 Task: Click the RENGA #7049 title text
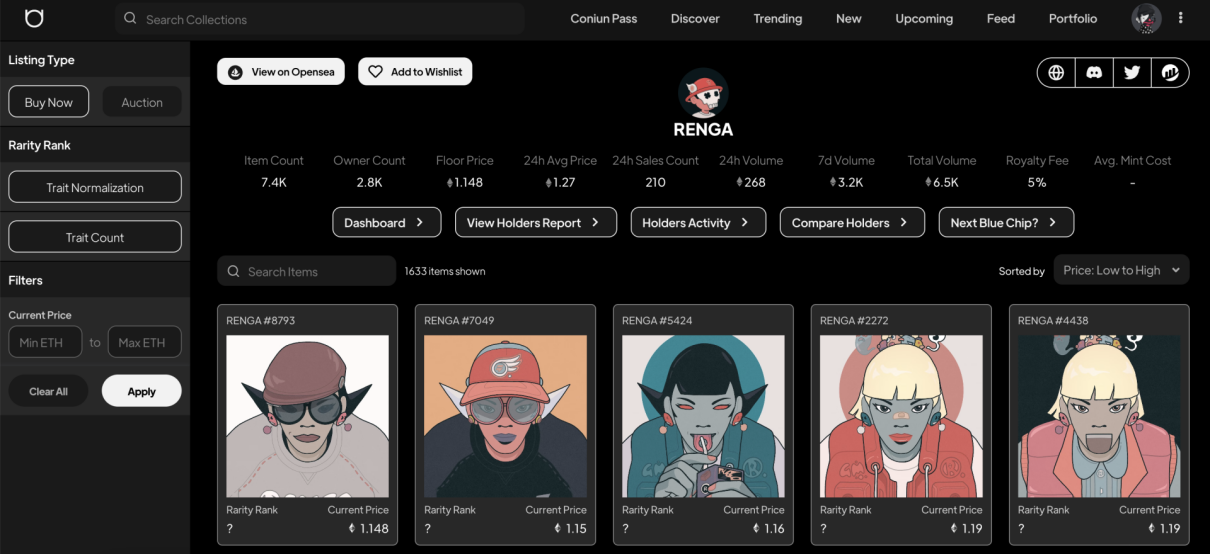[459, 321]
